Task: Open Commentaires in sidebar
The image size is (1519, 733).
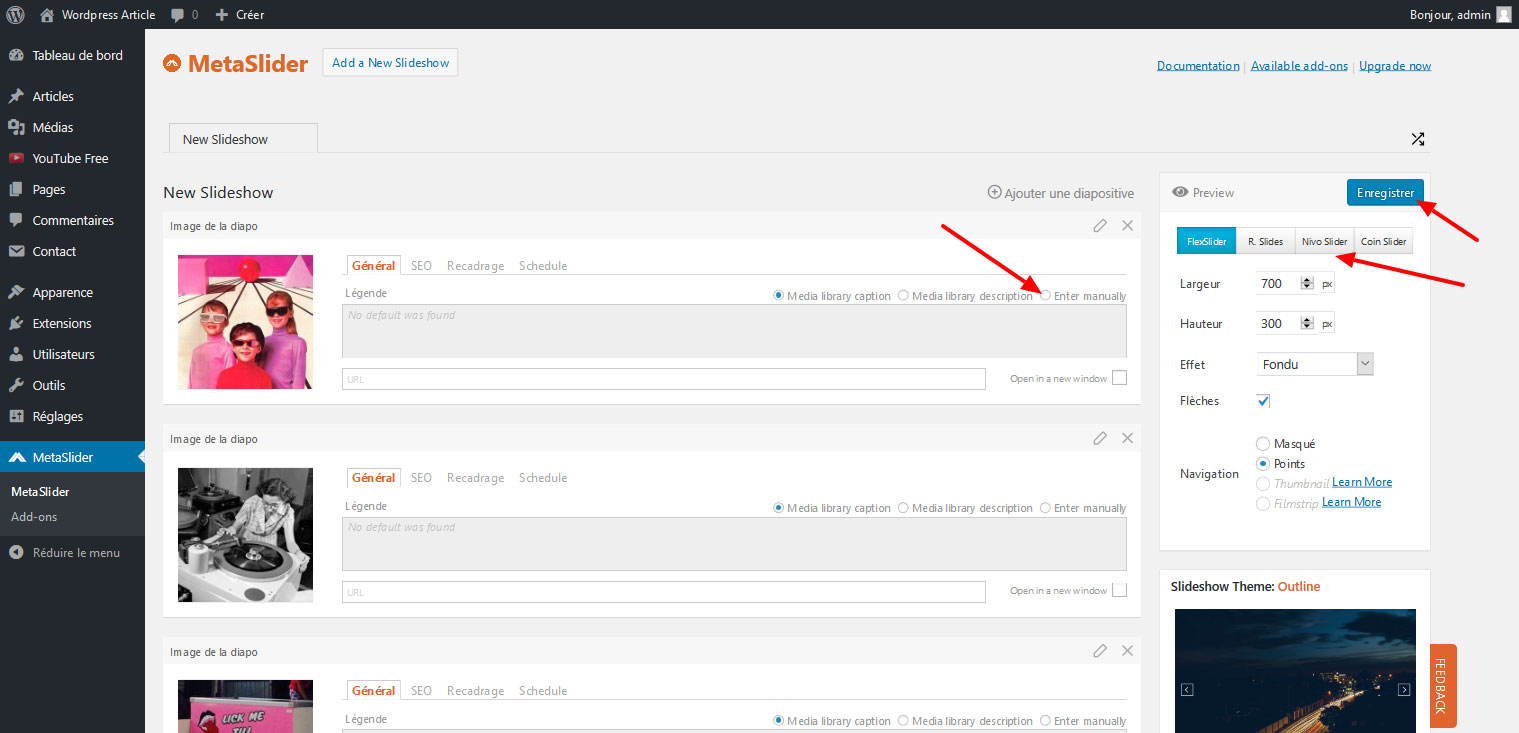Action: pos(72,220)
